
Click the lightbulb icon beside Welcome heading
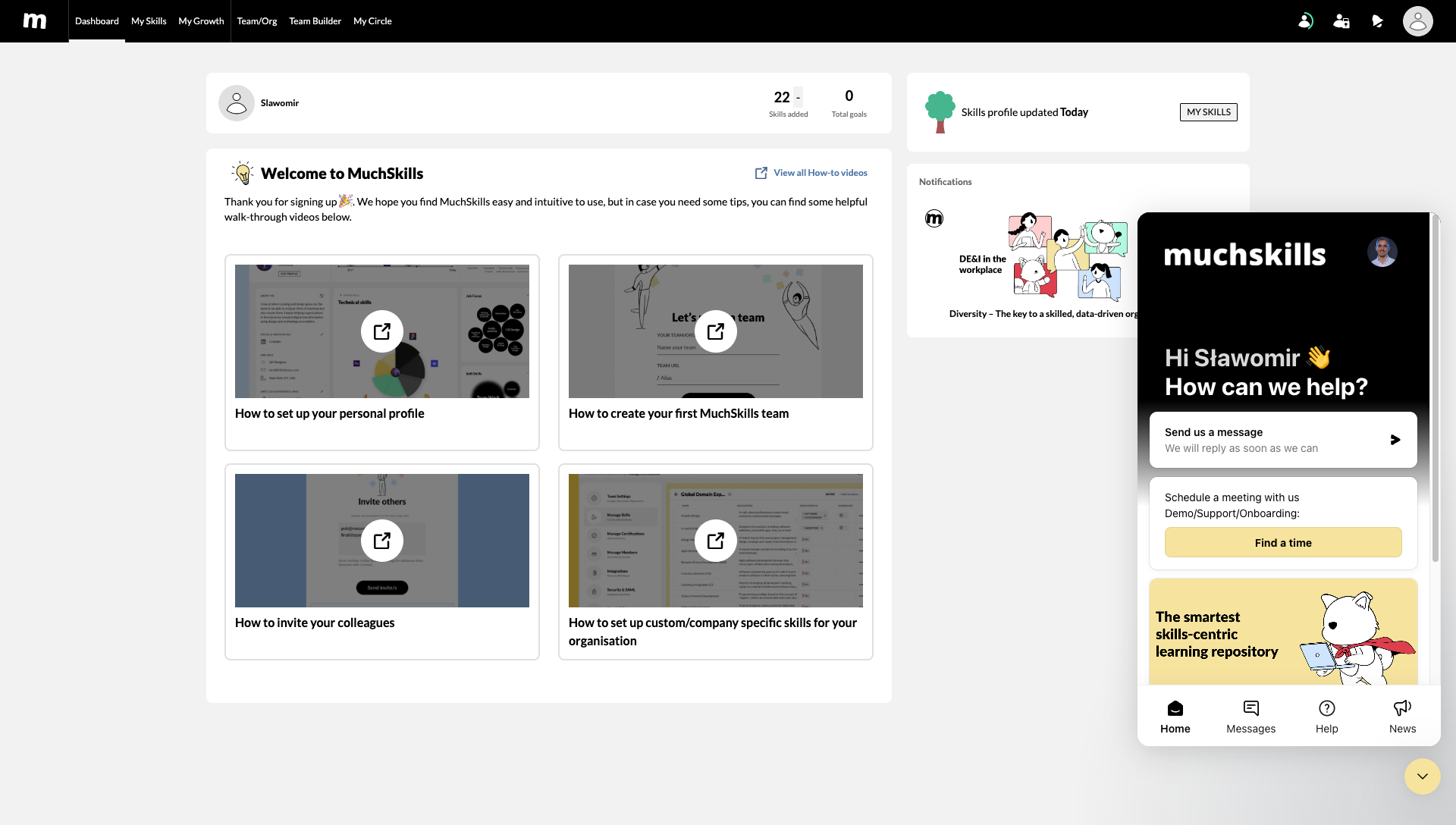pyautogui.click(x=243, y=173)
